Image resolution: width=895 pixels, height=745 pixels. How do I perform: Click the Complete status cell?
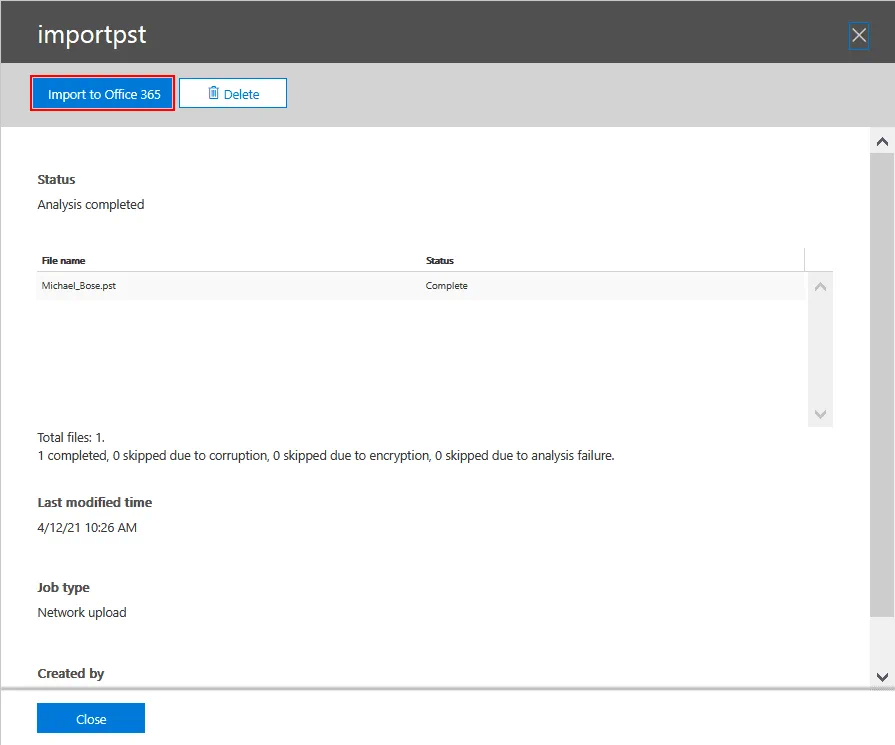click(x=447, y=286)
